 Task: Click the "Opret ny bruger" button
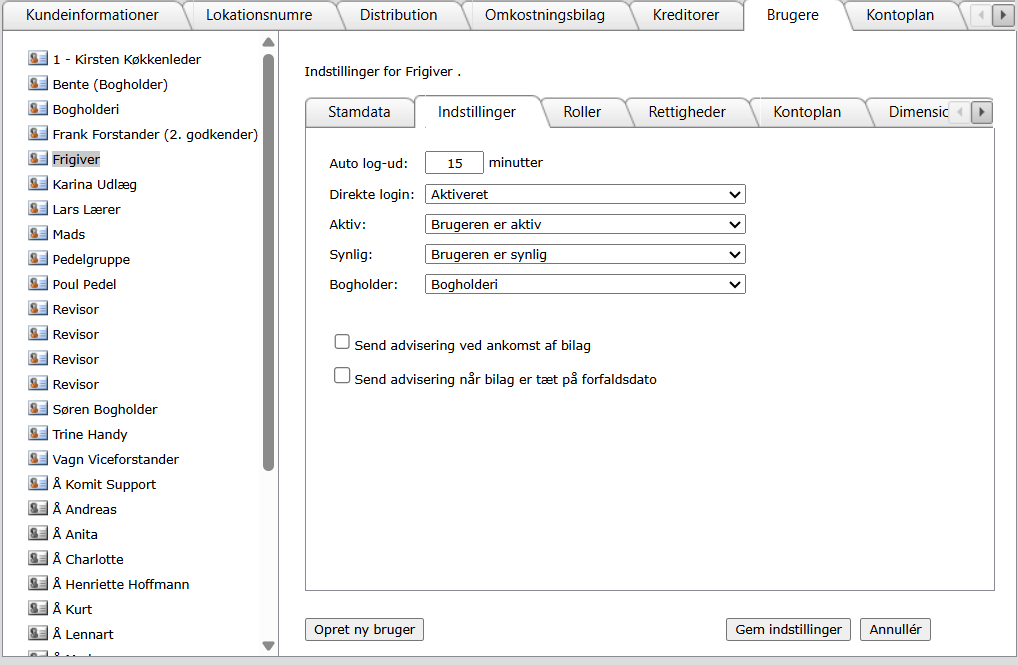pyautogui.click(x=364, y=629)
